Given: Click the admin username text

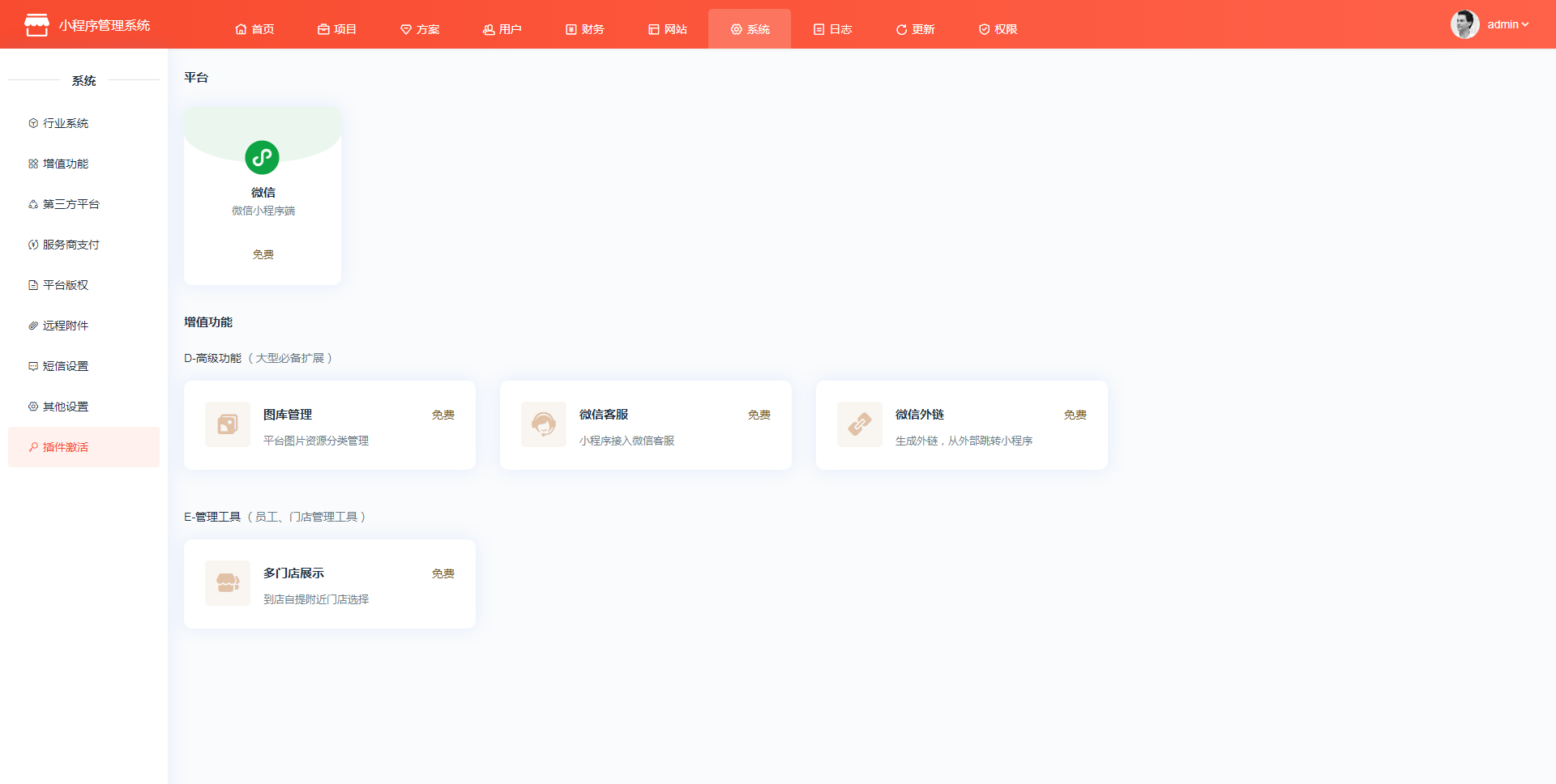Looking at the screenshot, I should [x=1503, y=24].
